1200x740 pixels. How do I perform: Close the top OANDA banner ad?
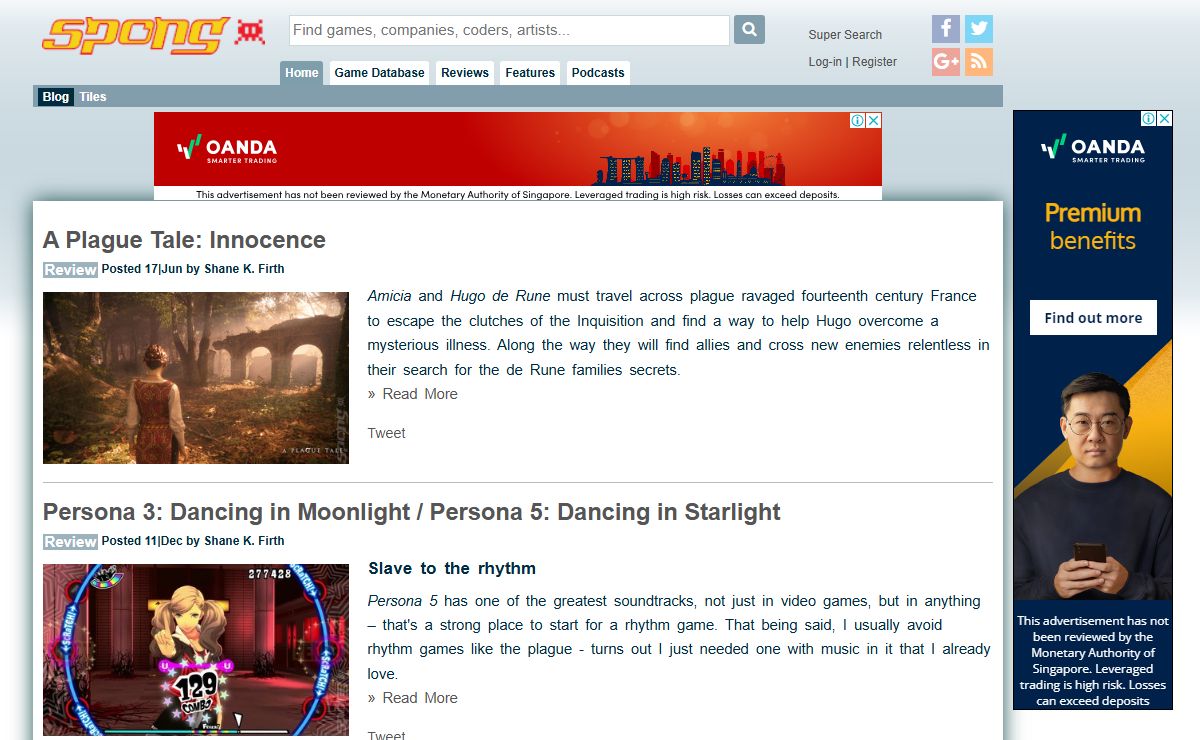coord(874,120)
